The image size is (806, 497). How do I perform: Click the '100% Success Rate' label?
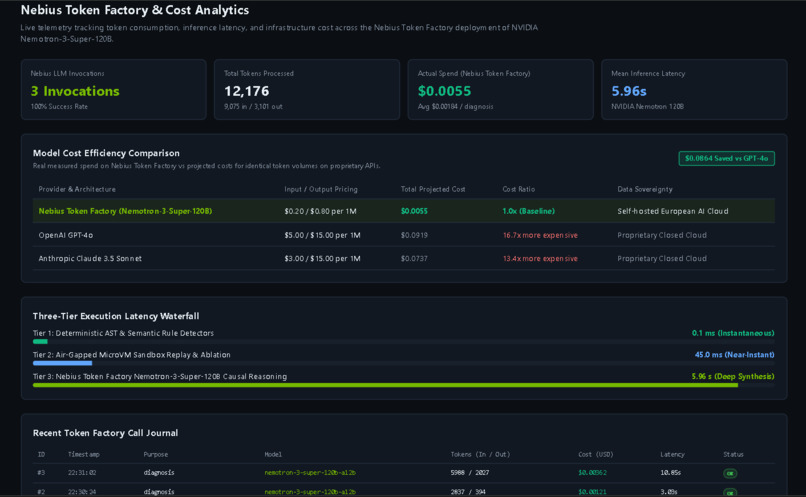(x=59, y=106)
